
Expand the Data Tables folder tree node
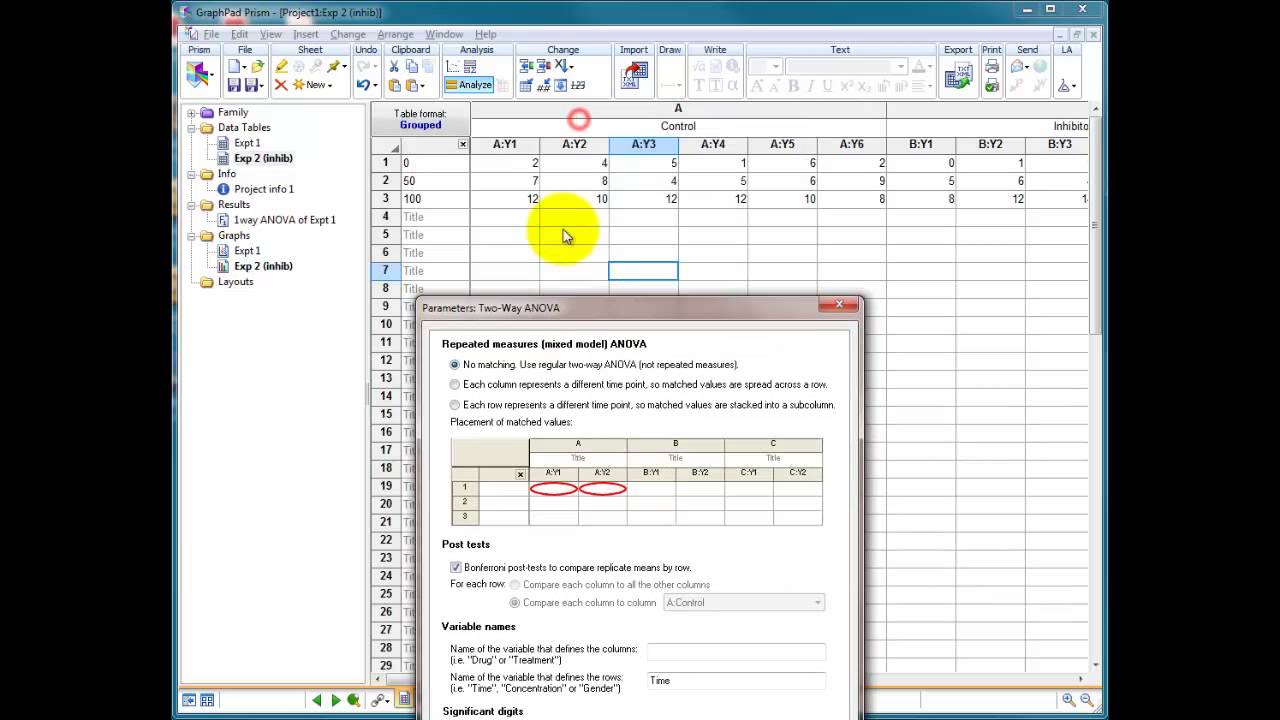click(x=190, y=128)
